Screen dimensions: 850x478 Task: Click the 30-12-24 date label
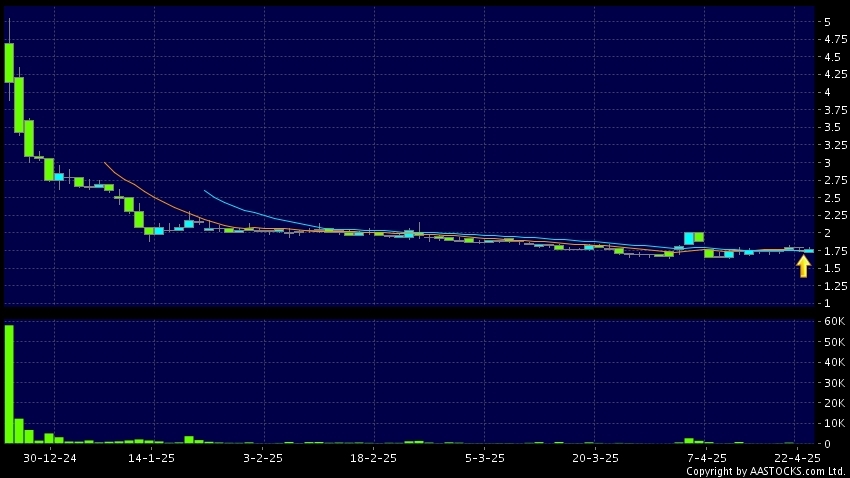[x=50, y=458]
